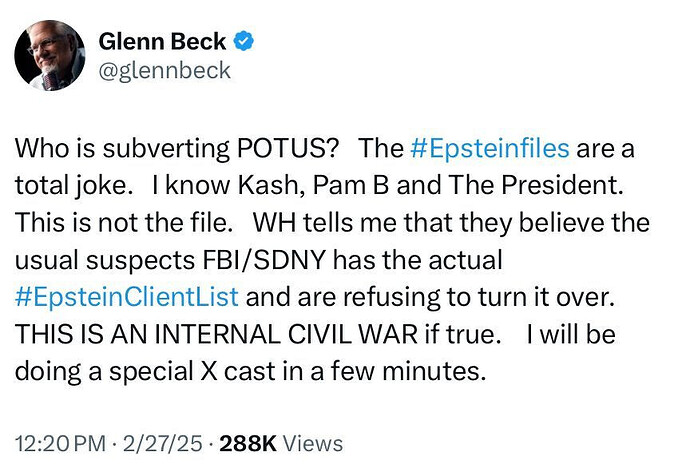Click the text INTERNAL CIVIL WAR

(x=286, y=334)
